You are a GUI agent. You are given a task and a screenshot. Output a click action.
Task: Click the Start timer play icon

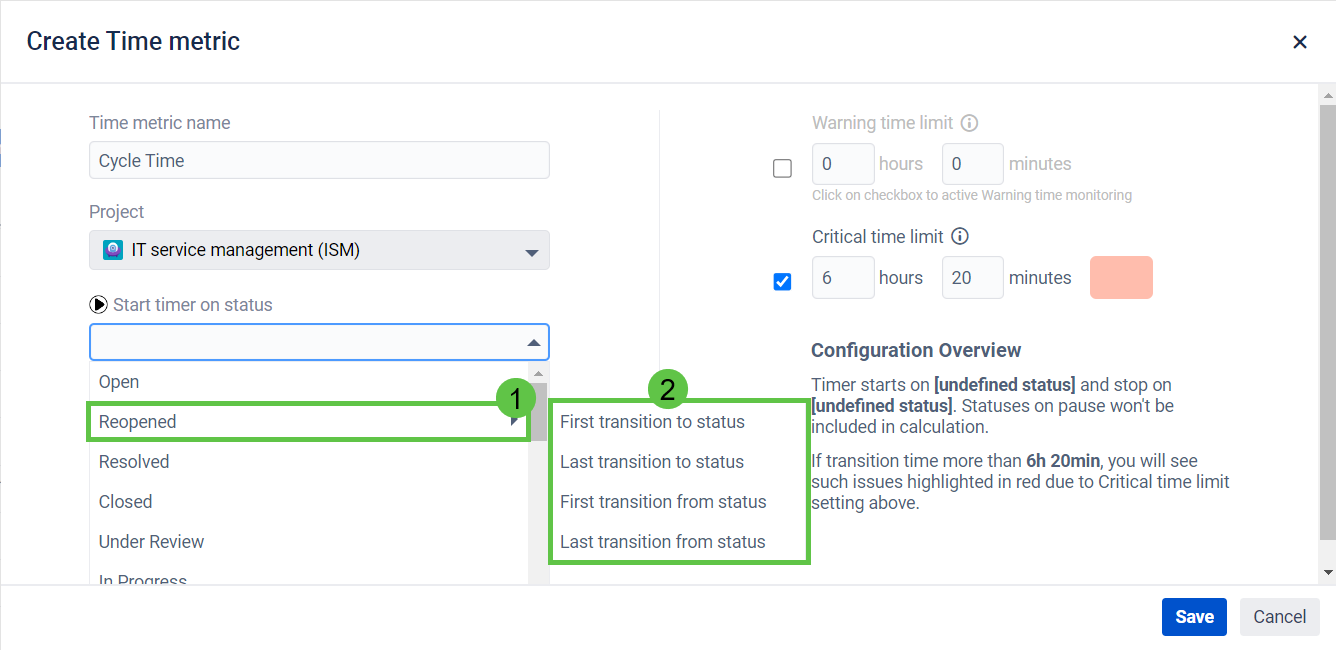click(x=98, y=305)
